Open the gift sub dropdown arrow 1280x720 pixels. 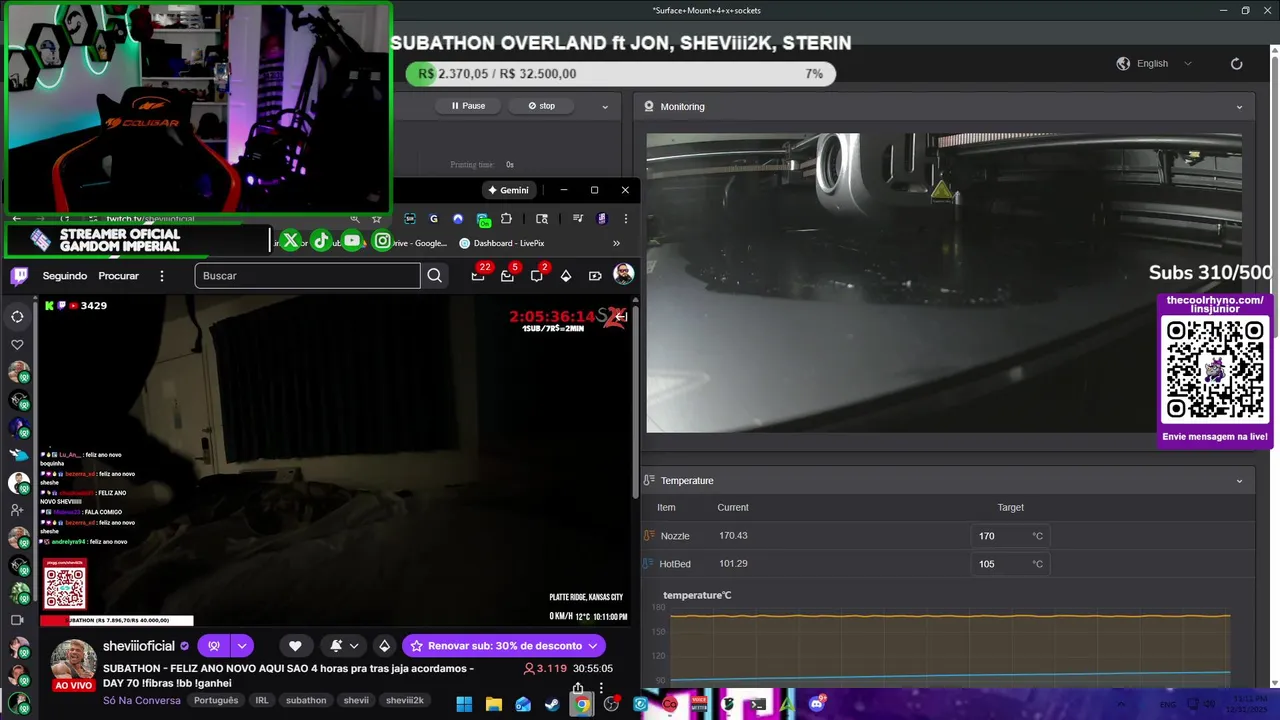click(242, 646)
